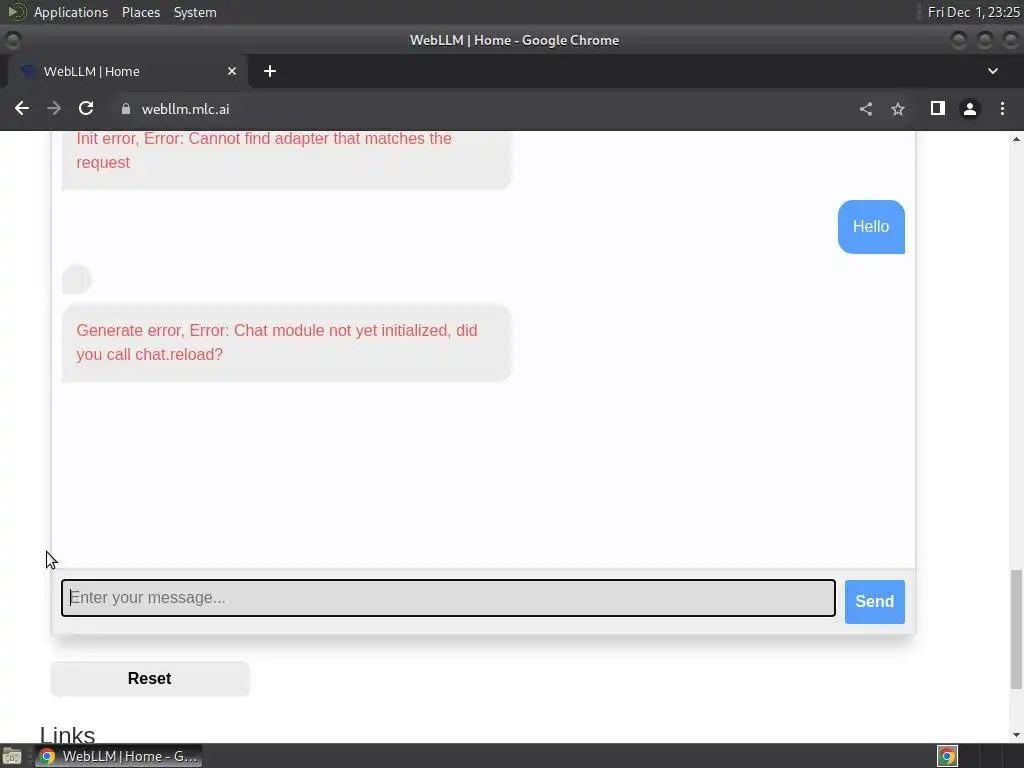Click the Send button

click(874, 601)
